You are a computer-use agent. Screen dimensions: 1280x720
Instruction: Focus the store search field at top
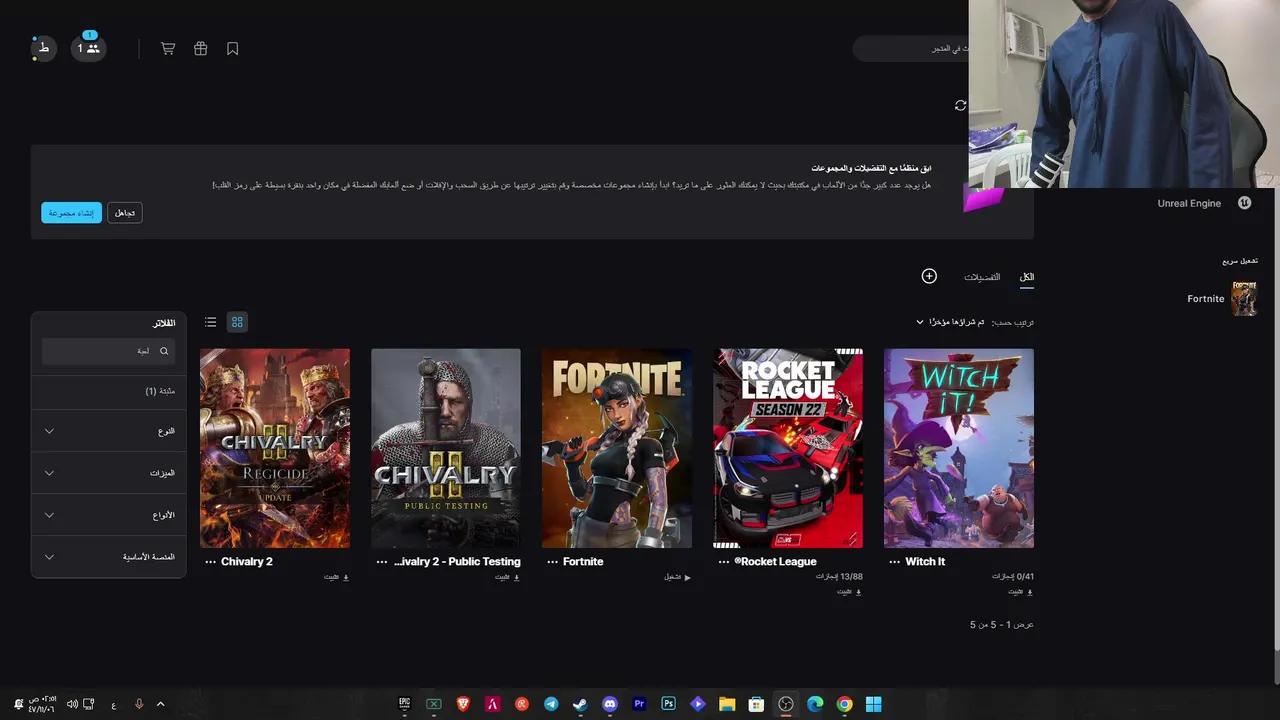[x=910, y=48]
